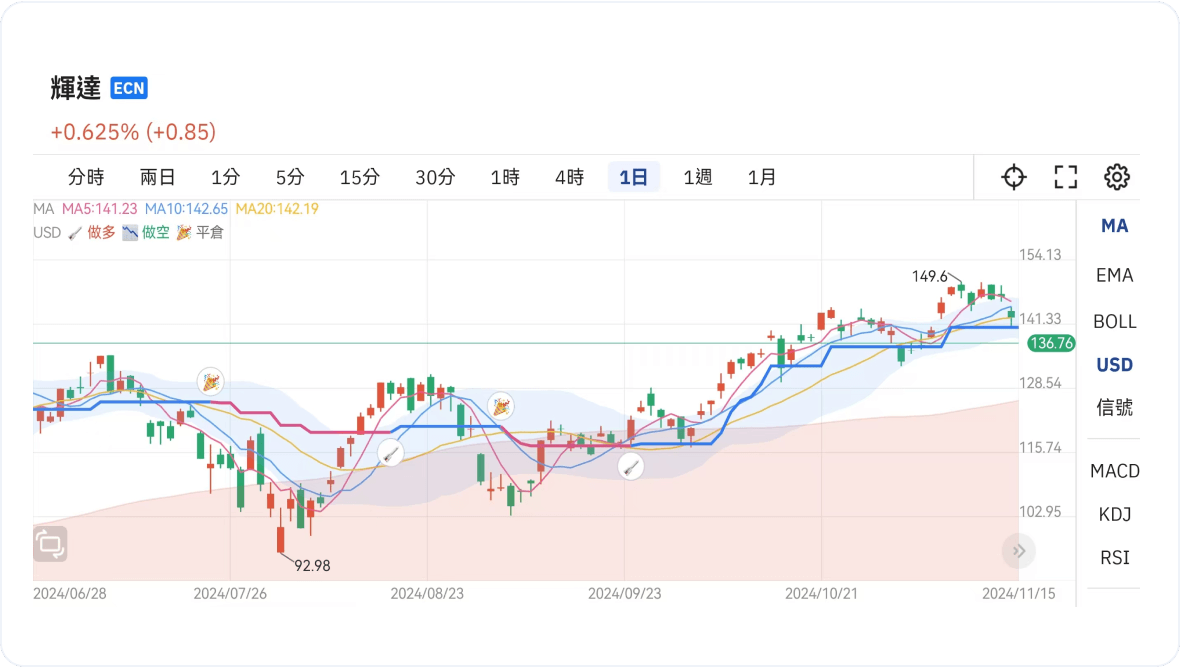Click the crosshair cursor icon
Image resolution: width=1180 pixels, height=667 pixels.
(1014, 177)
